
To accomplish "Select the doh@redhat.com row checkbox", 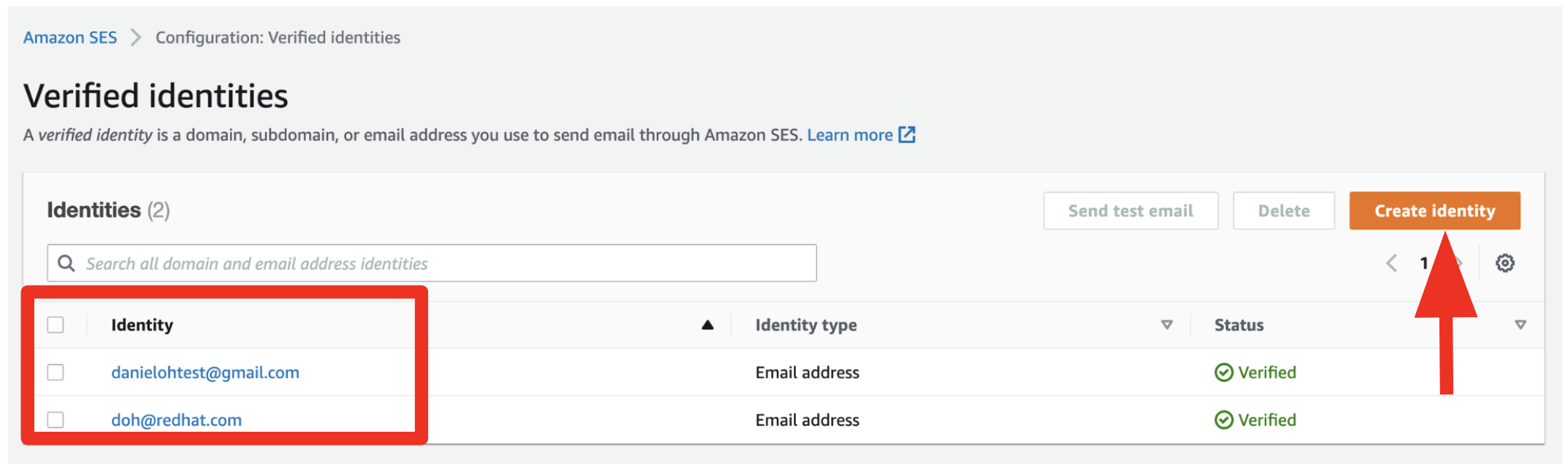I will 56,420.
